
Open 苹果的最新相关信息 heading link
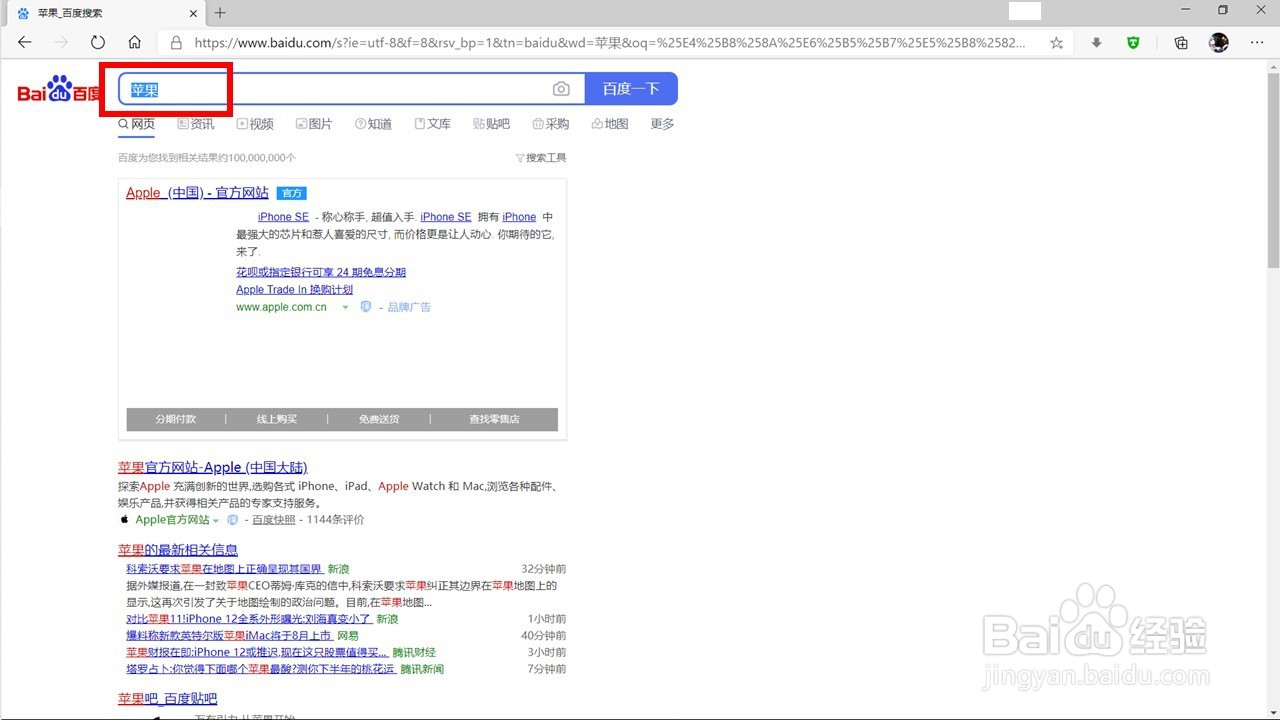pos(178,550)
